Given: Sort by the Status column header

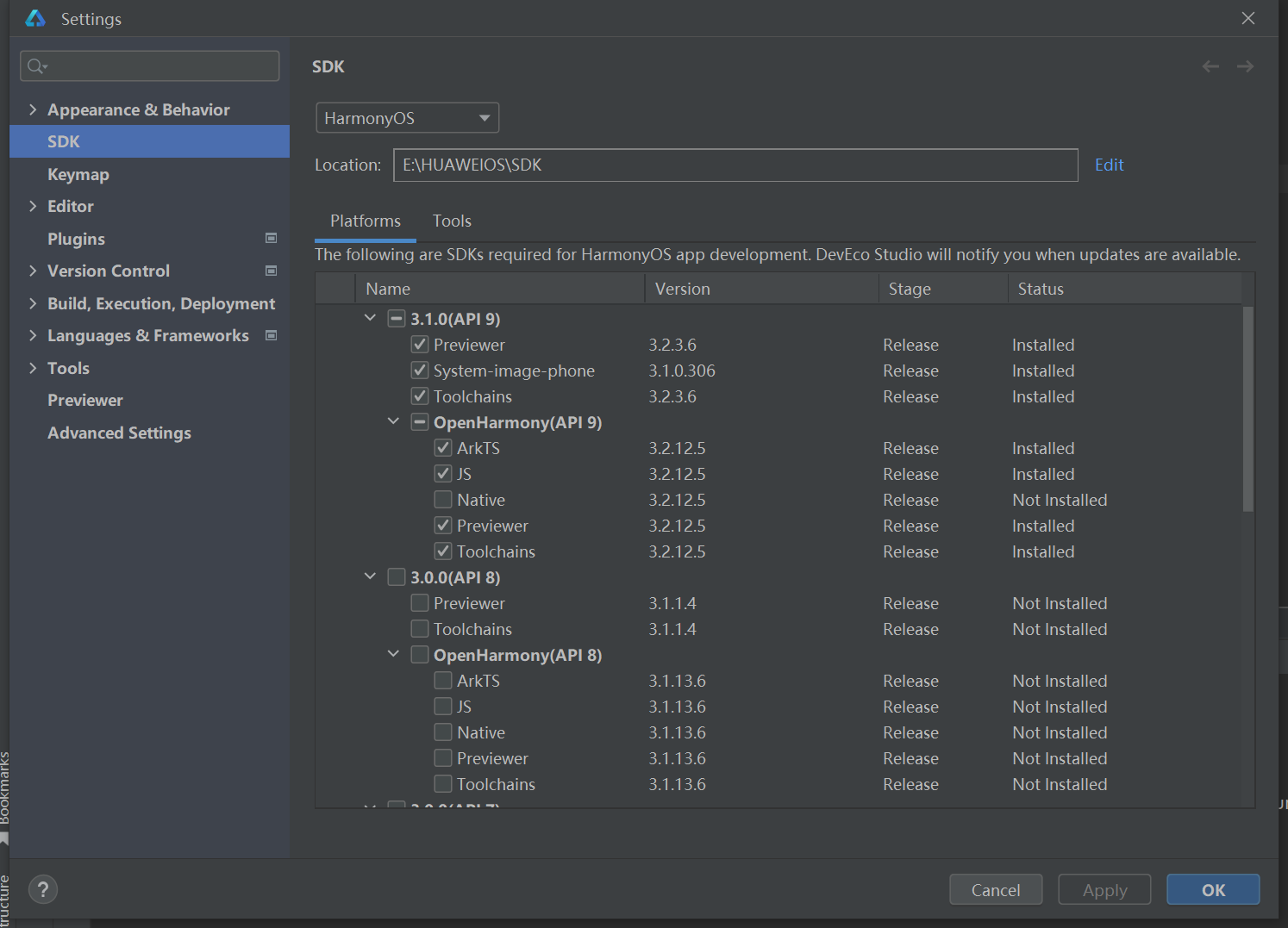Looking at the screenshot, I should click(1125, 289).
